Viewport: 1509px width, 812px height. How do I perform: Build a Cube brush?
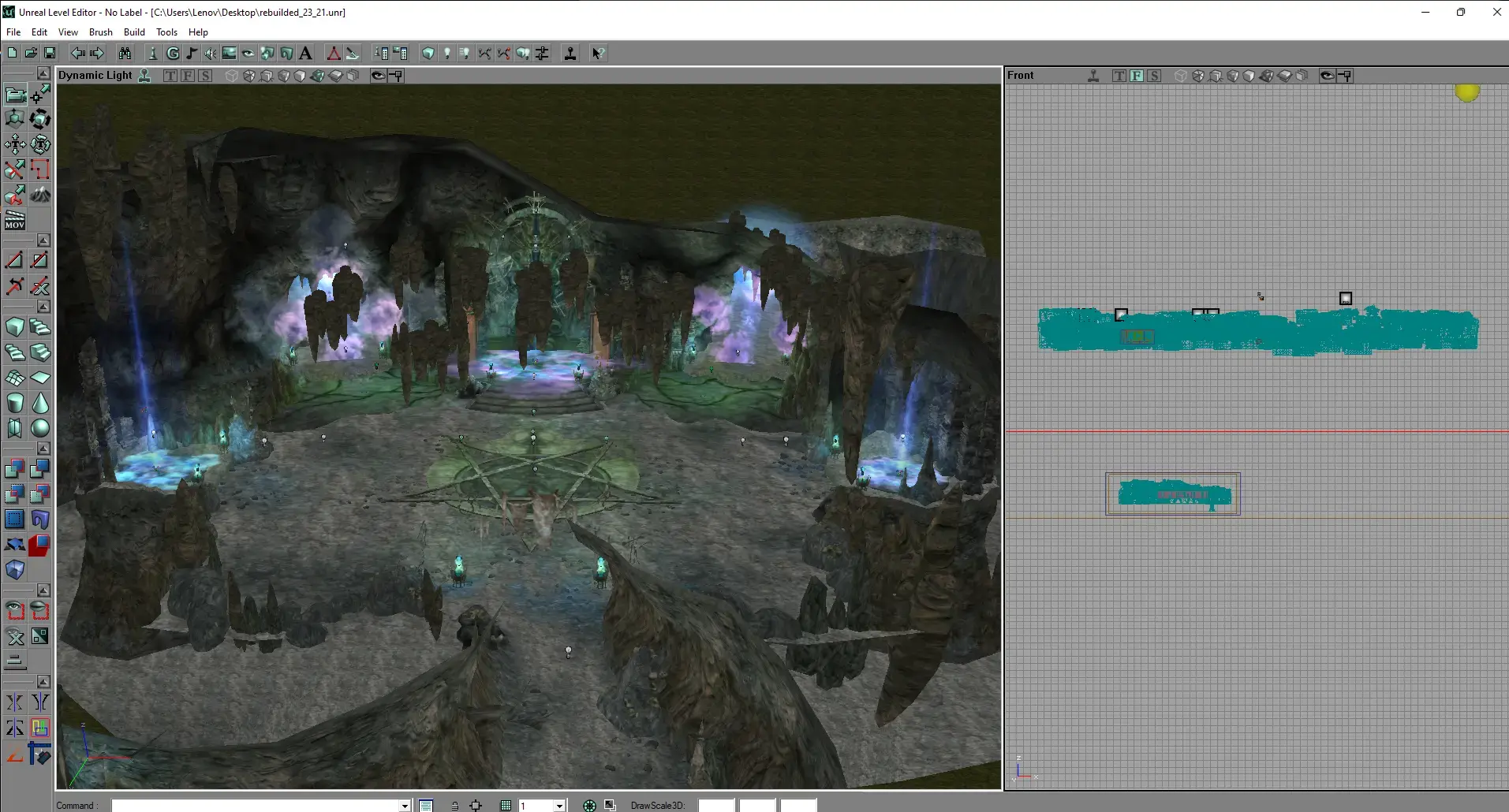(15, 327)
